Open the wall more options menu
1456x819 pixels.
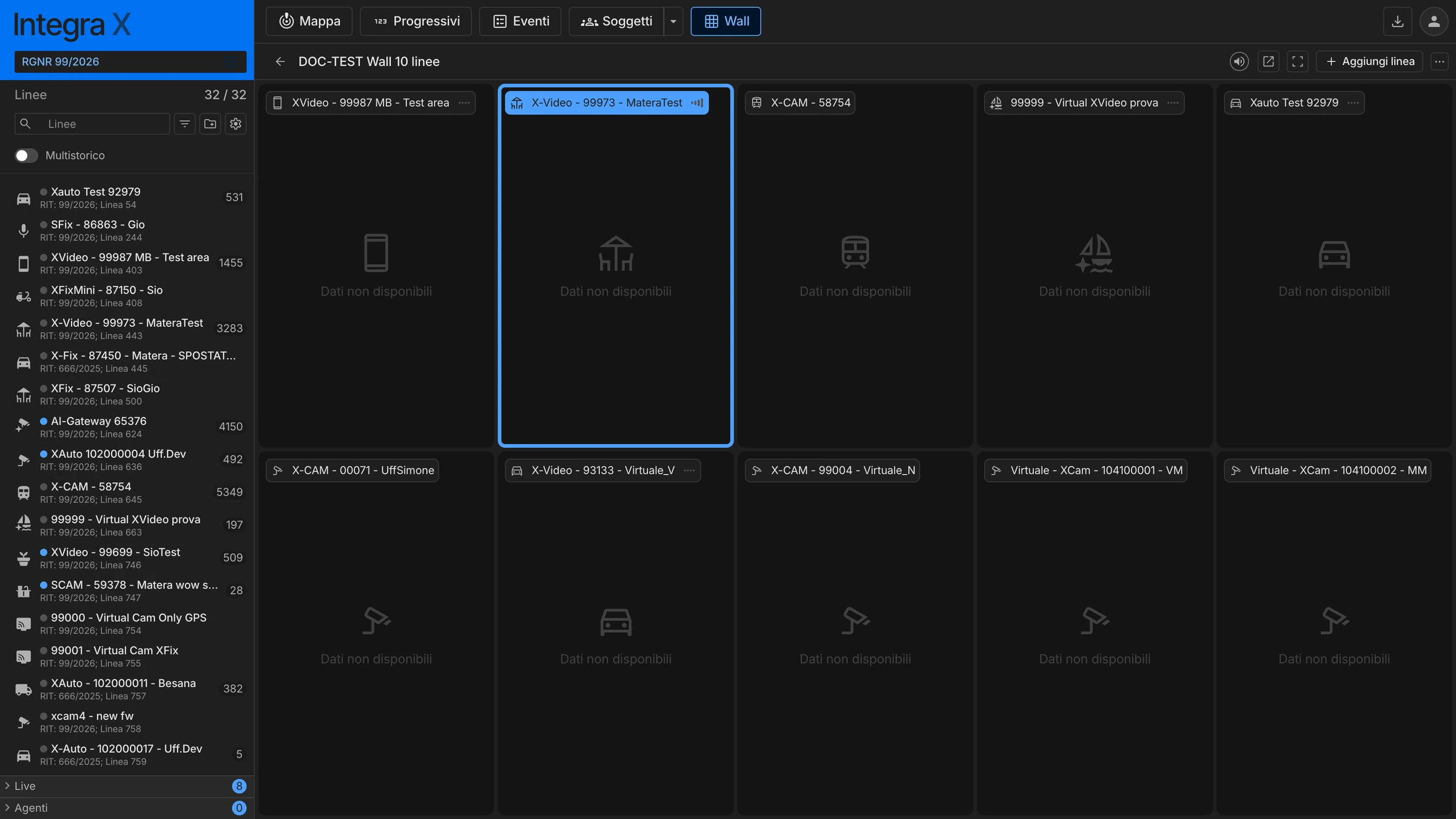tap(1439, 61)
